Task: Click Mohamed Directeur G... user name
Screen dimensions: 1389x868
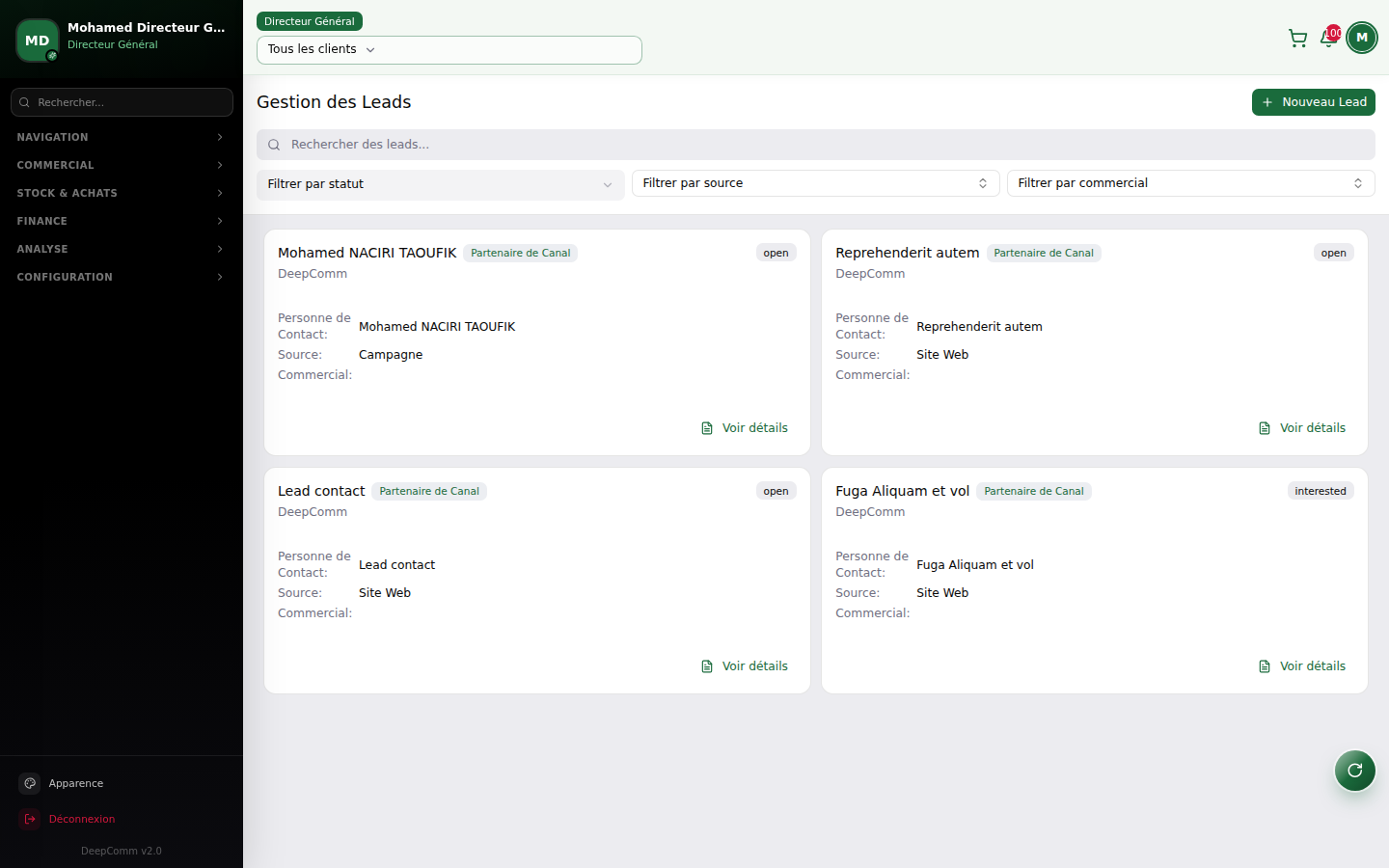Action: click(147, 27)
